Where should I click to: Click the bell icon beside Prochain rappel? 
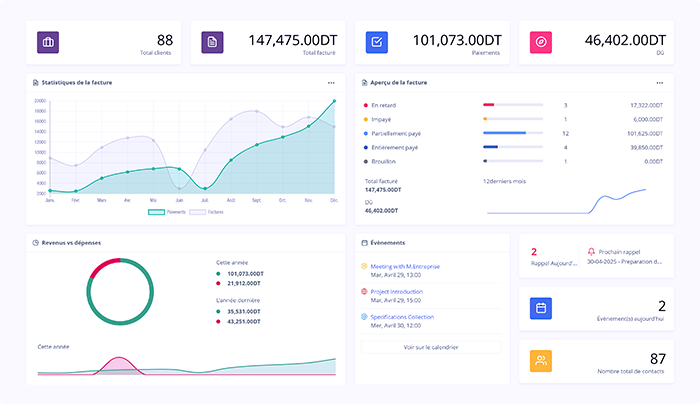(591, 252)
